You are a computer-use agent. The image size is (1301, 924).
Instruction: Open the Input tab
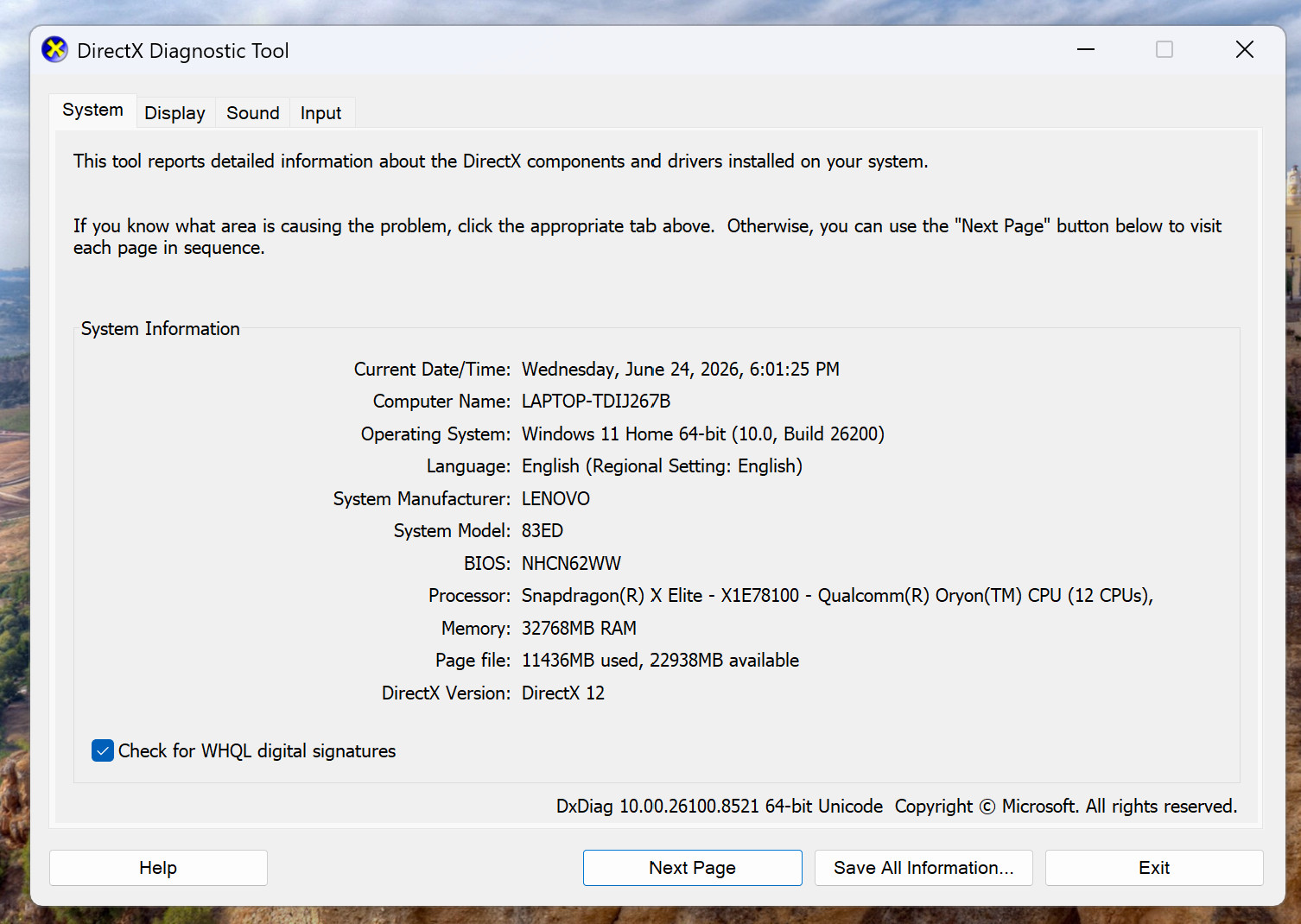coord(320,113)
